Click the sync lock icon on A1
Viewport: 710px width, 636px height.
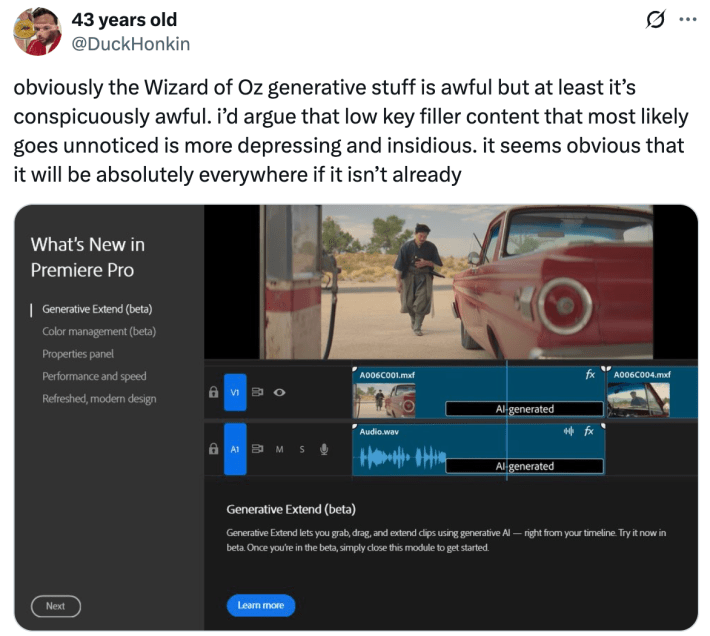click(258, 450)
